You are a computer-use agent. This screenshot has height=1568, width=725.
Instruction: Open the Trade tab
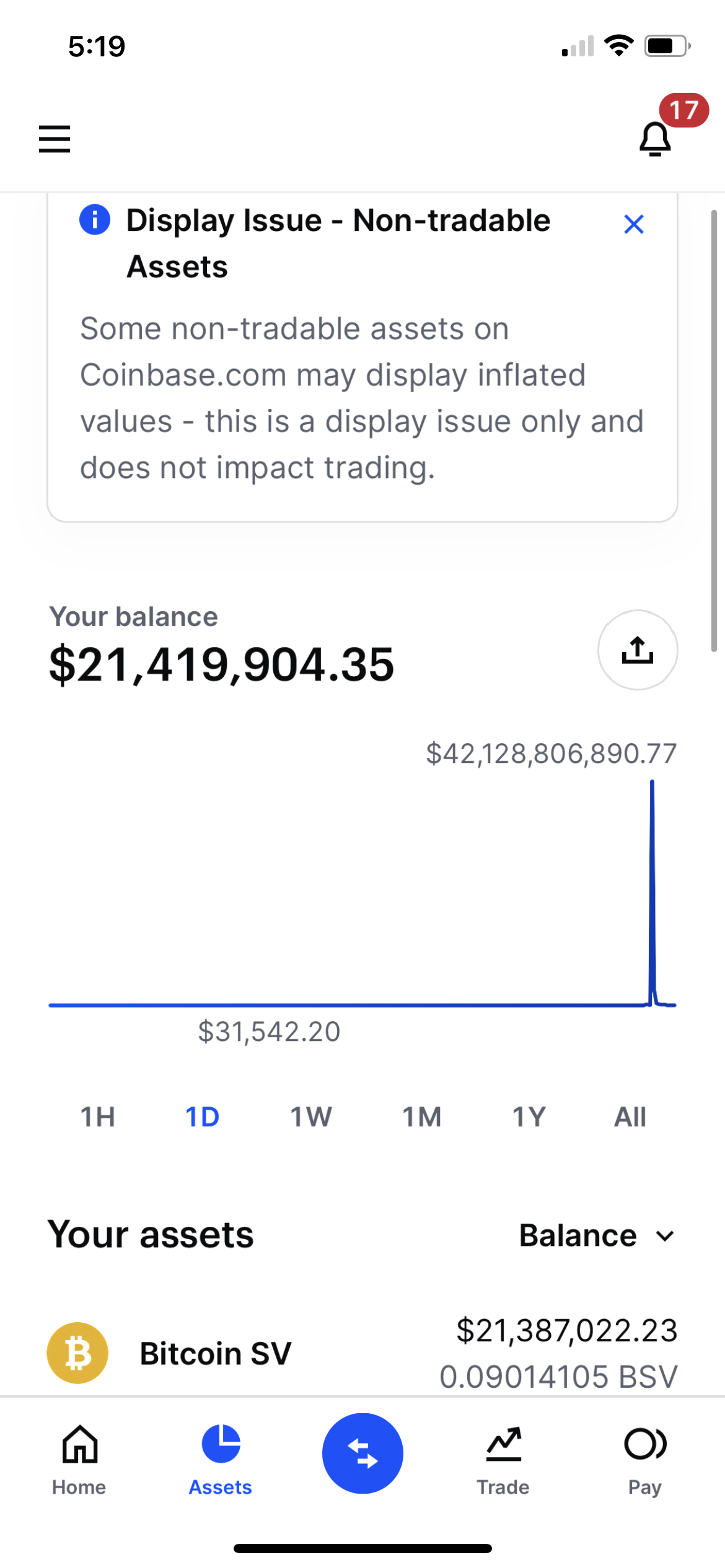tap(503, 1460)
